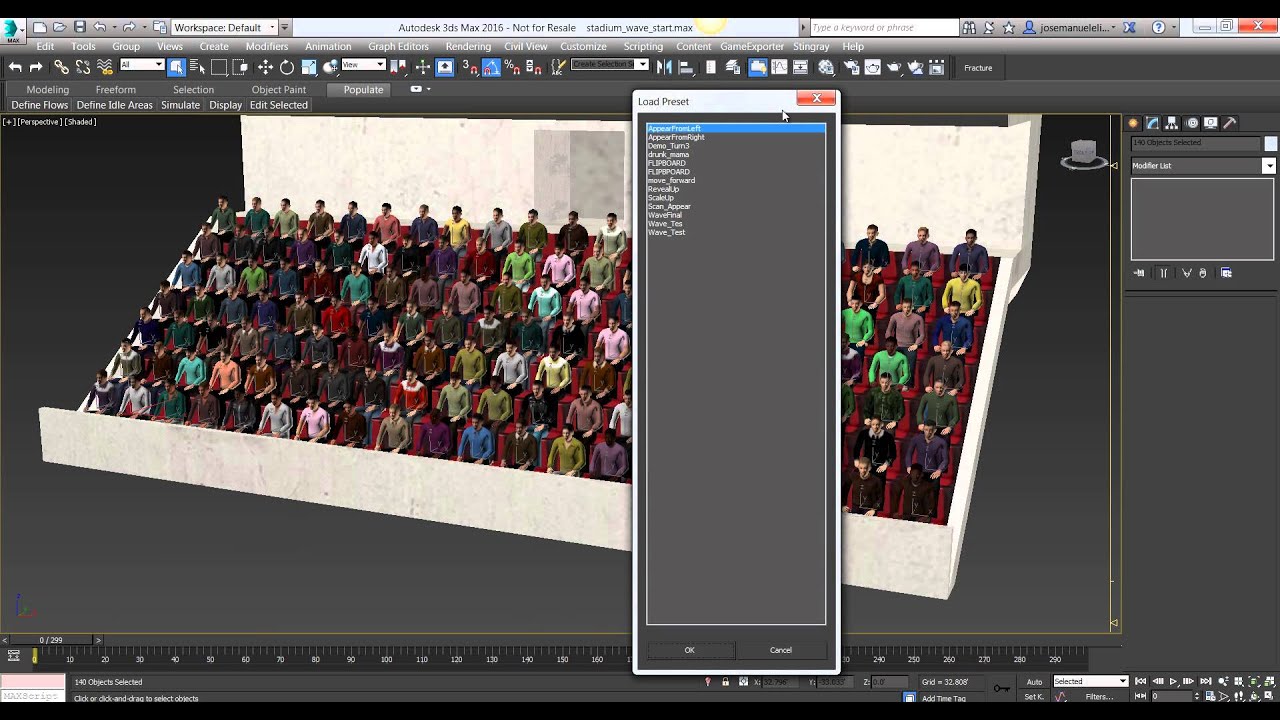Select the FLIPBOARD preset in list
1280x720 pixels.
pyautogui.click(x=667, y=163)
